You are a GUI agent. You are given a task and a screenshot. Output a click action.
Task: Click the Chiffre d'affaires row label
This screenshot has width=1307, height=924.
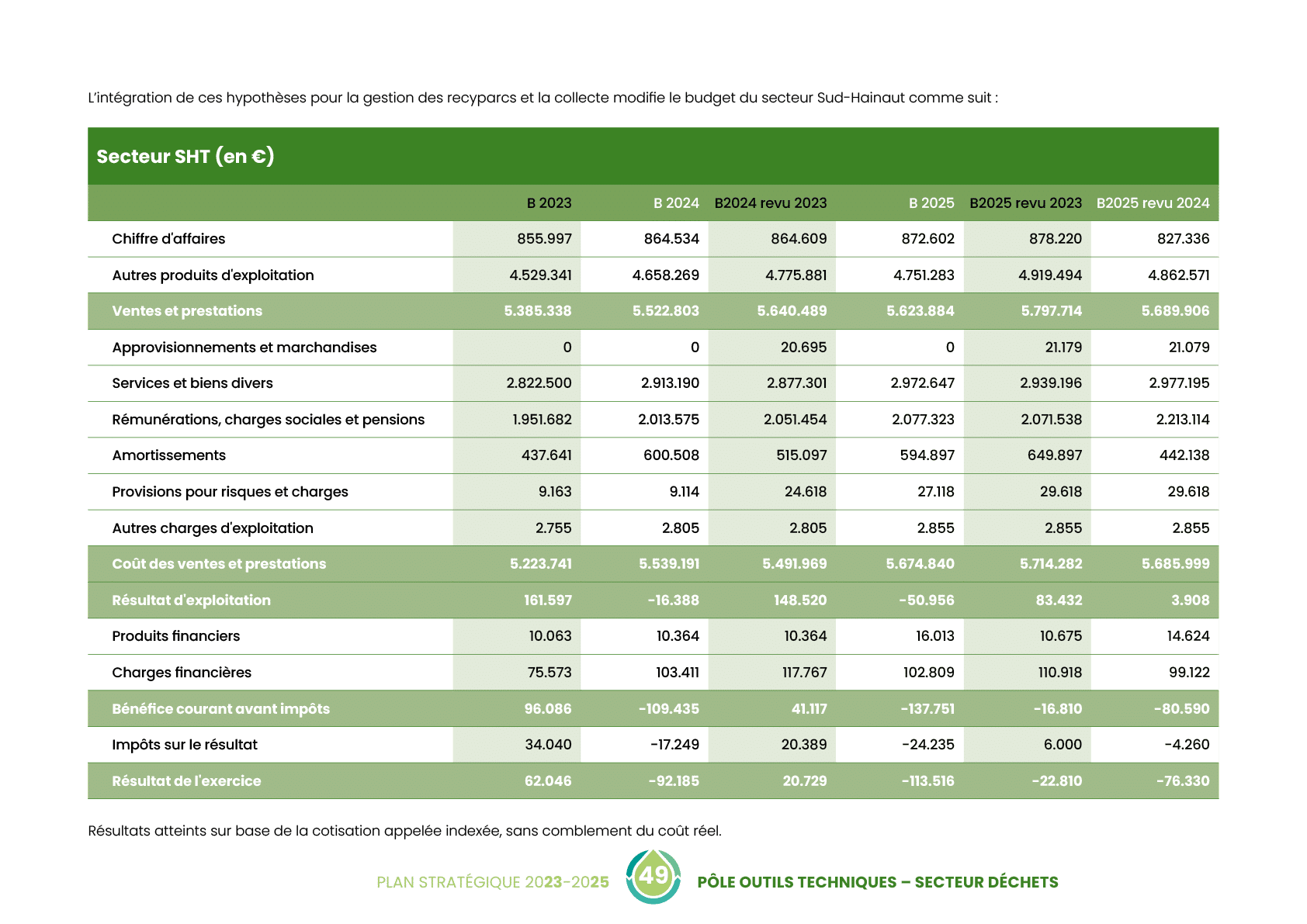(x=168, y=239)
